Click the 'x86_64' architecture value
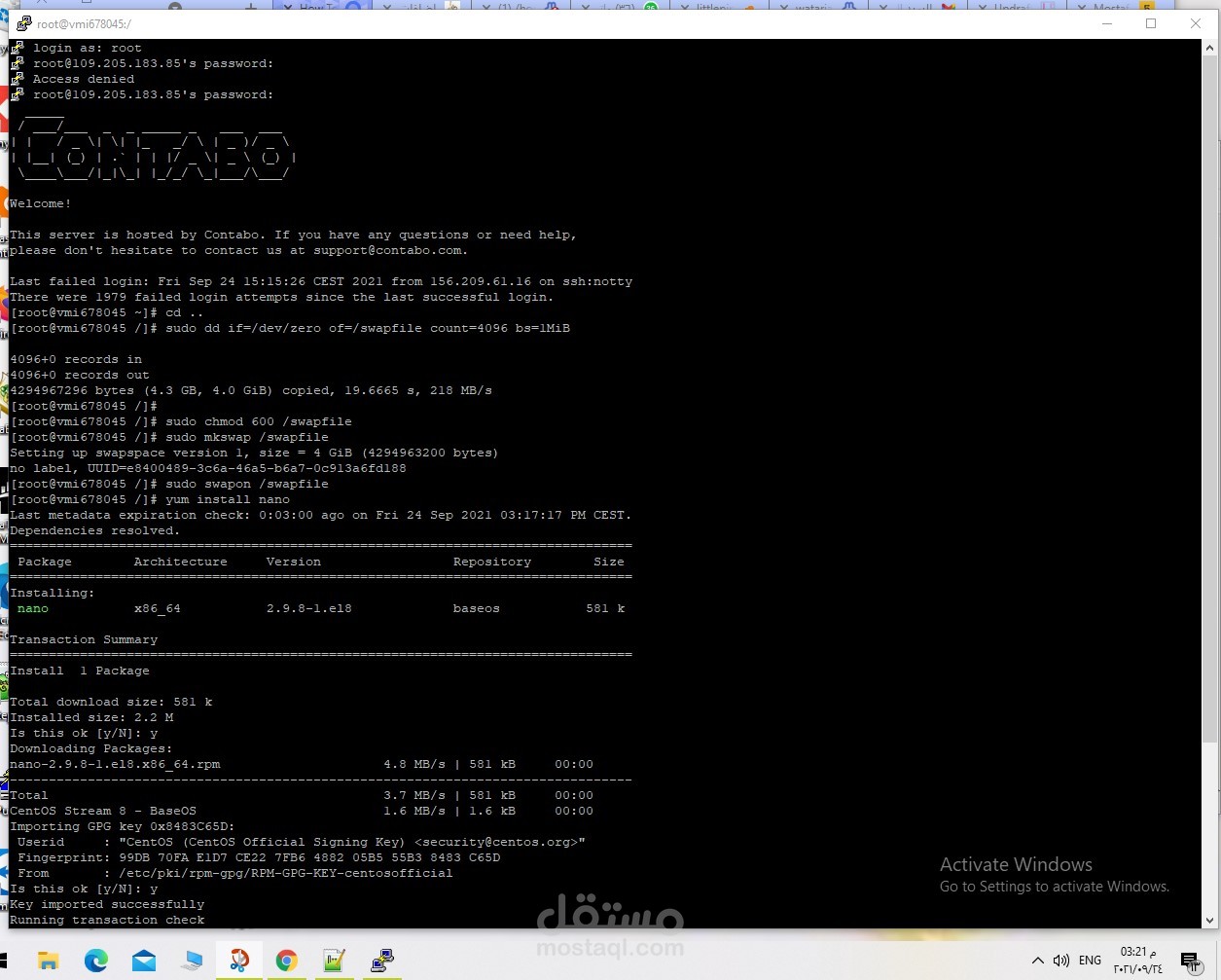Image resolution: width=1221 pixels, height=980 pixels. 158,608
